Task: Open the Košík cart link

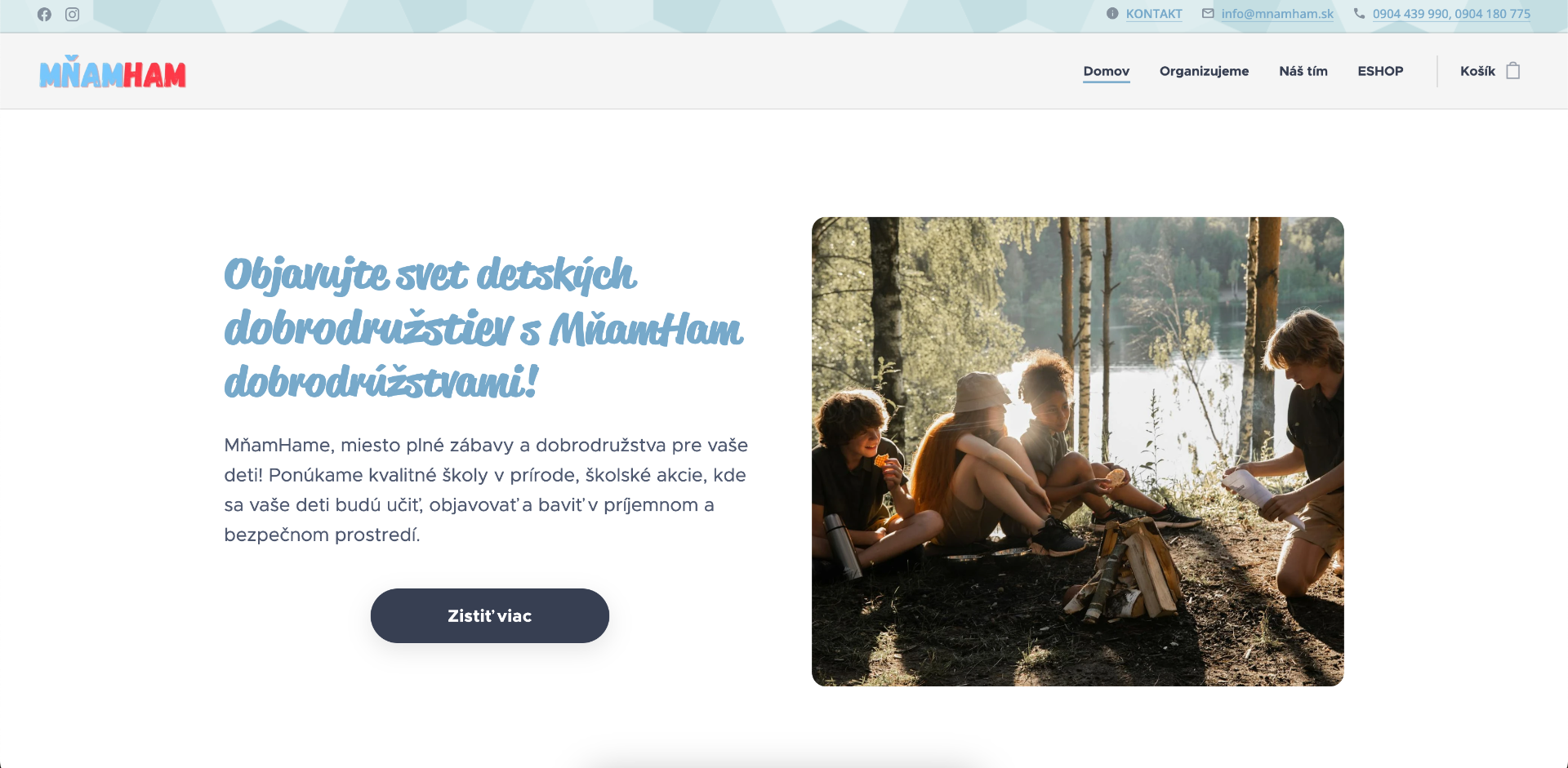Action: [1477, 71]
